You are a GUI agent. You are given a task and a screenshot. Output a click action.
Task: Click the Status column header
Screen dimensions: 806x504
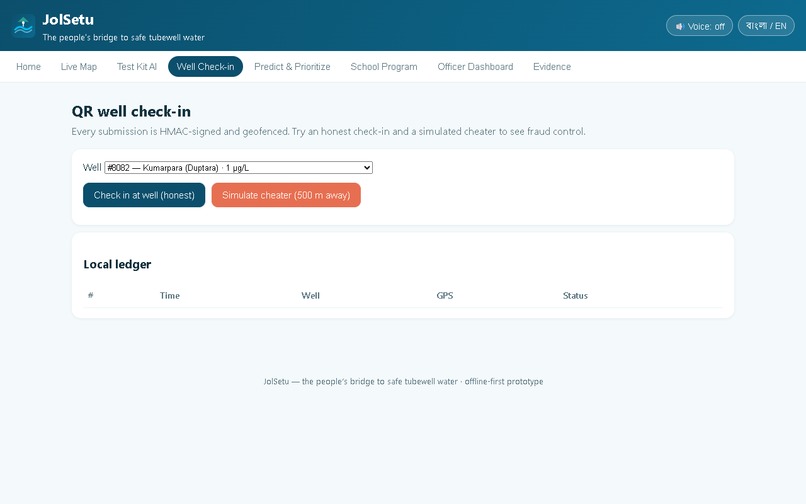click(575, 295)
